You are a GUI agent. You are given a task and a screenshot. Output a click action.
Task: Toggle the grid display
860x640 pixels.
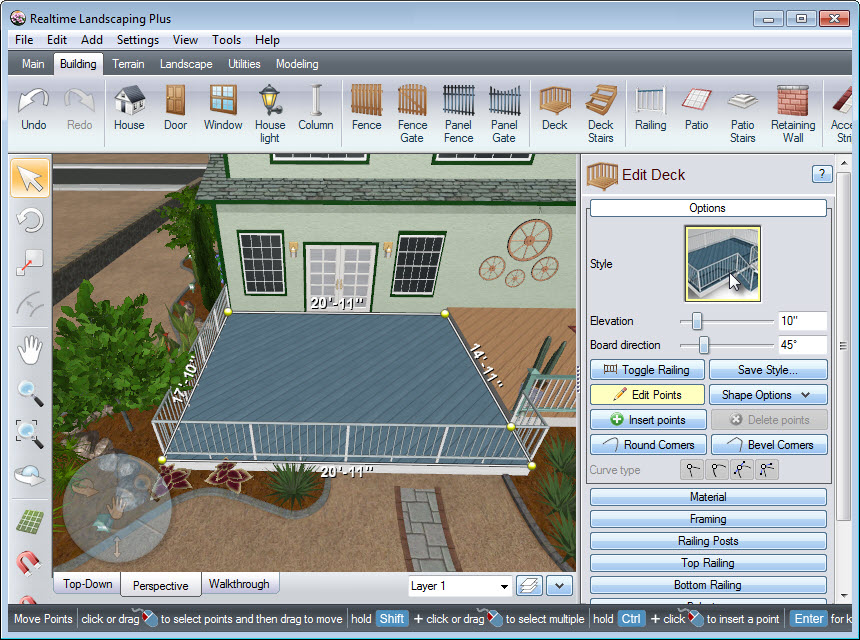(x=30, y=521)
